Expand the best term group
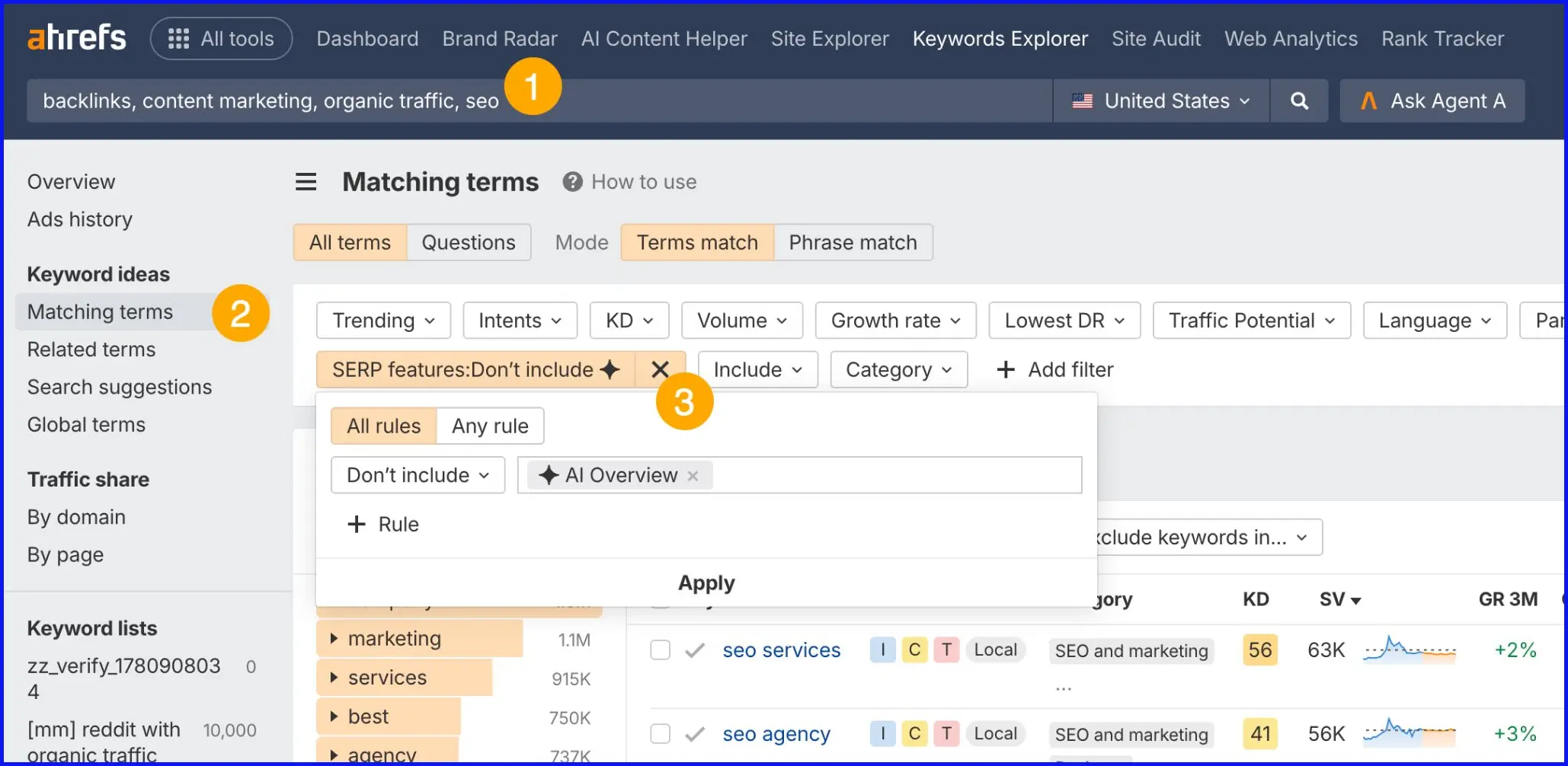The image size is (1568, 766). click(x=334, y=717)
